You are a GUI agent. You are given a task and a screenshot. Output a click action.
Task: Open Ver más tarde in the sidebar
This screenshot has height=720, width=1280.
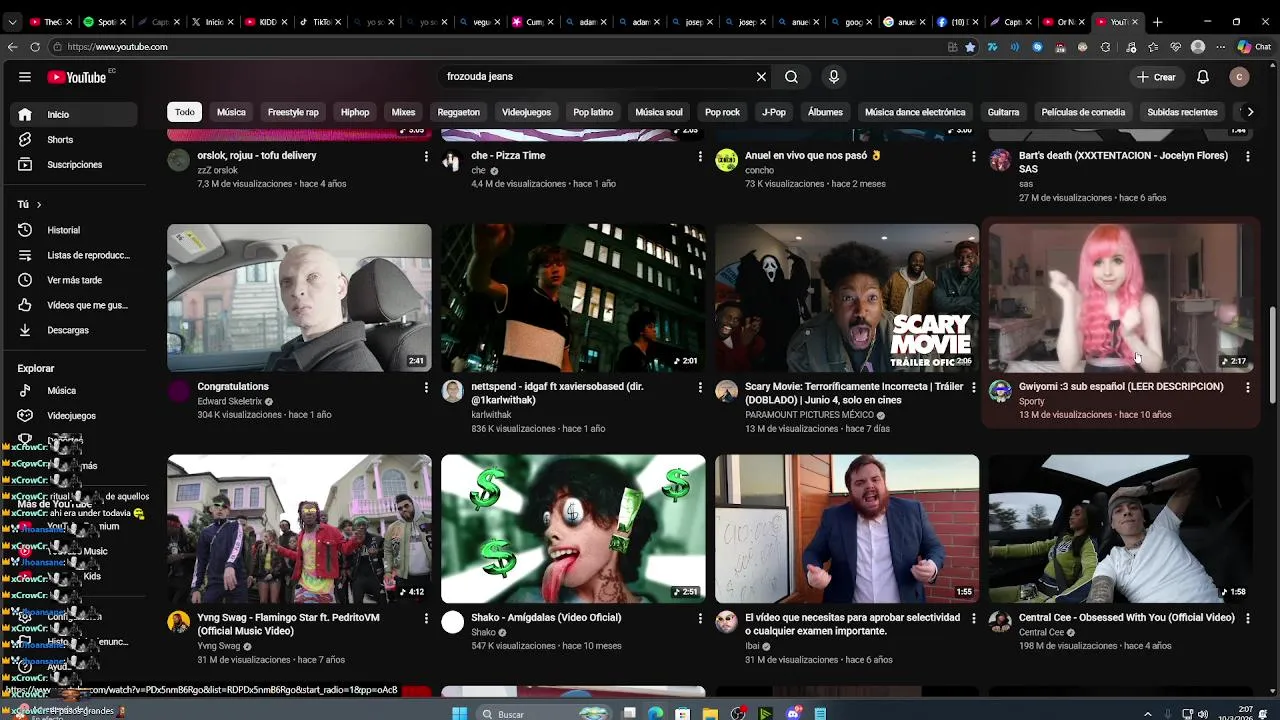click(x=72, y=280)
